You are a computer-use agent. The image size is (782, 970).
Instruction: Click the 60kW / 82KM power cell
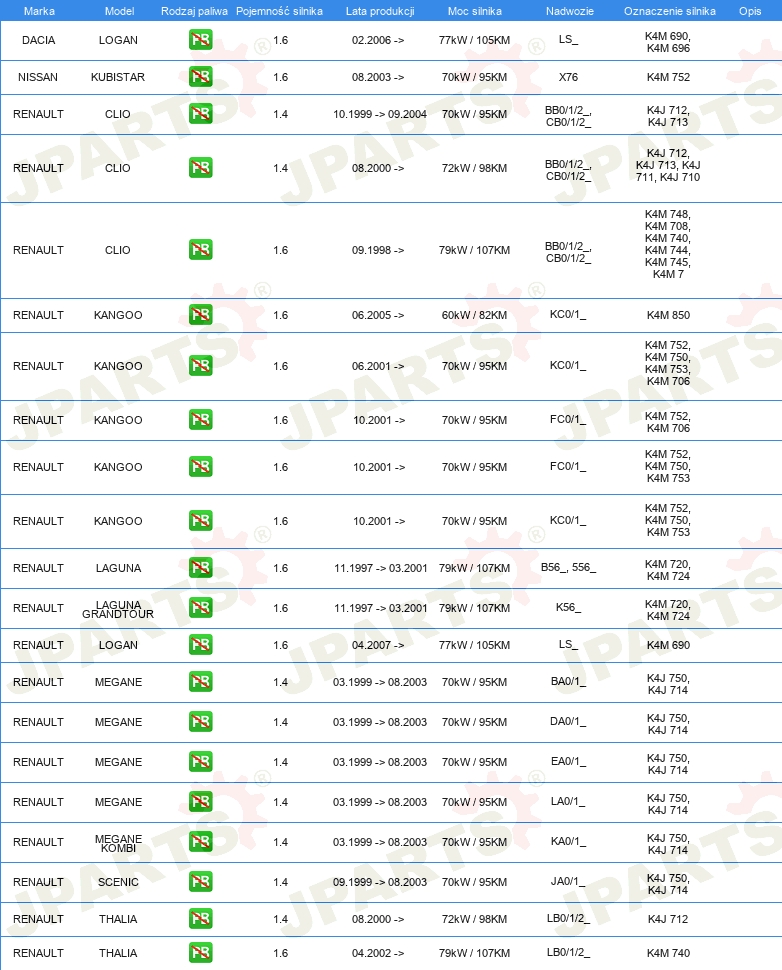475,315
